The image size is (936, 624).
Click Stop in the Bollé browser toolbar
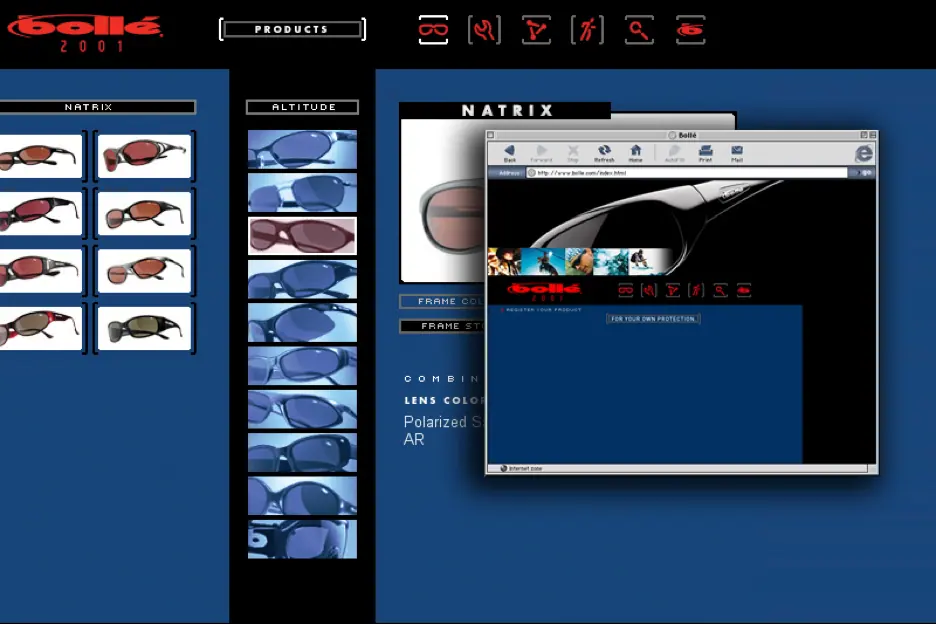pos(573,153)
